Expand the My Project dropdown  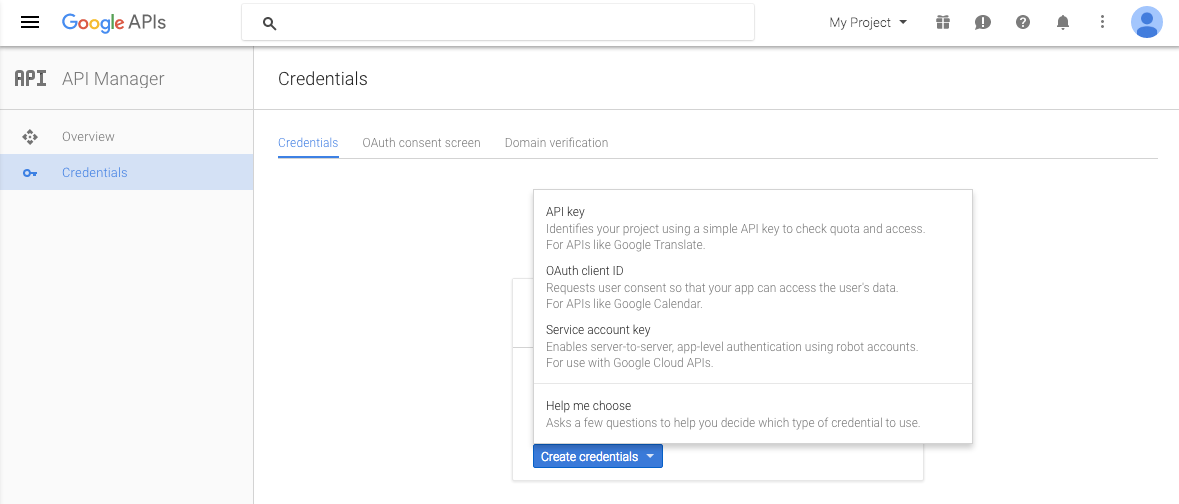(x=868, y=22)
